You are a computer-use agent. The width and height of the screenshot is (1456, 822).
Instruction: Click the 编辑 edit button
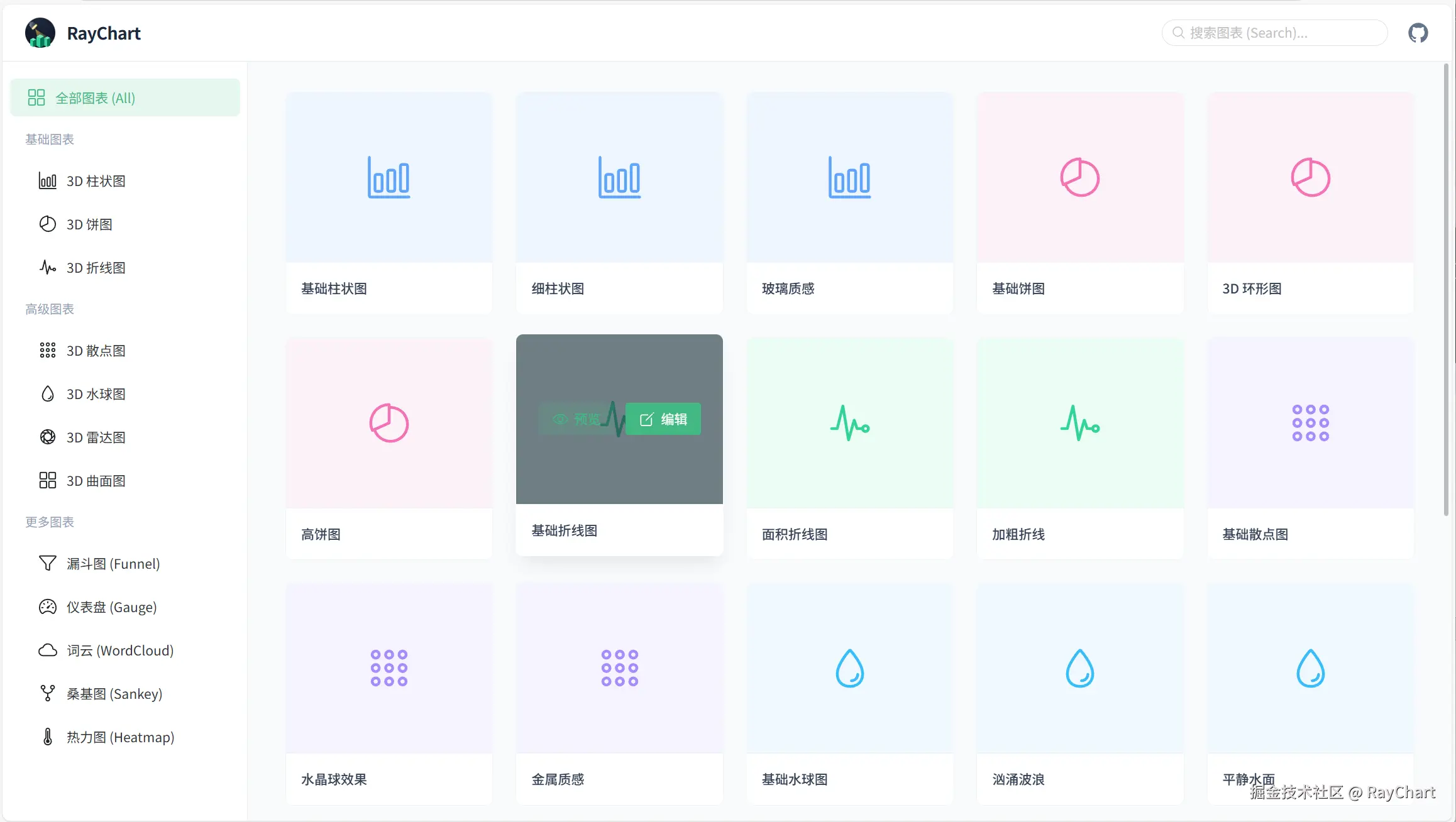point(663,419)
